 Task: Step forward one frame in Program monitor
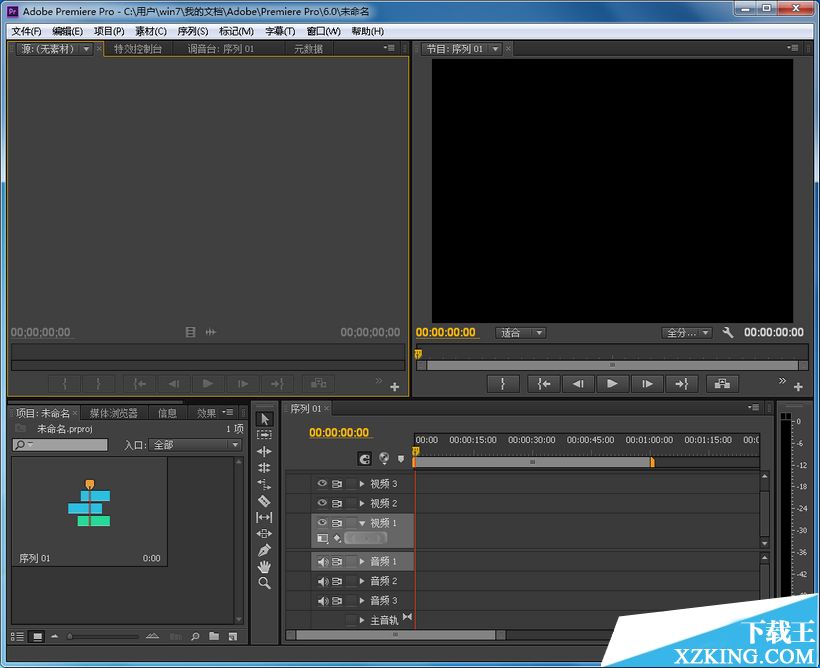(x=647, y=384)
